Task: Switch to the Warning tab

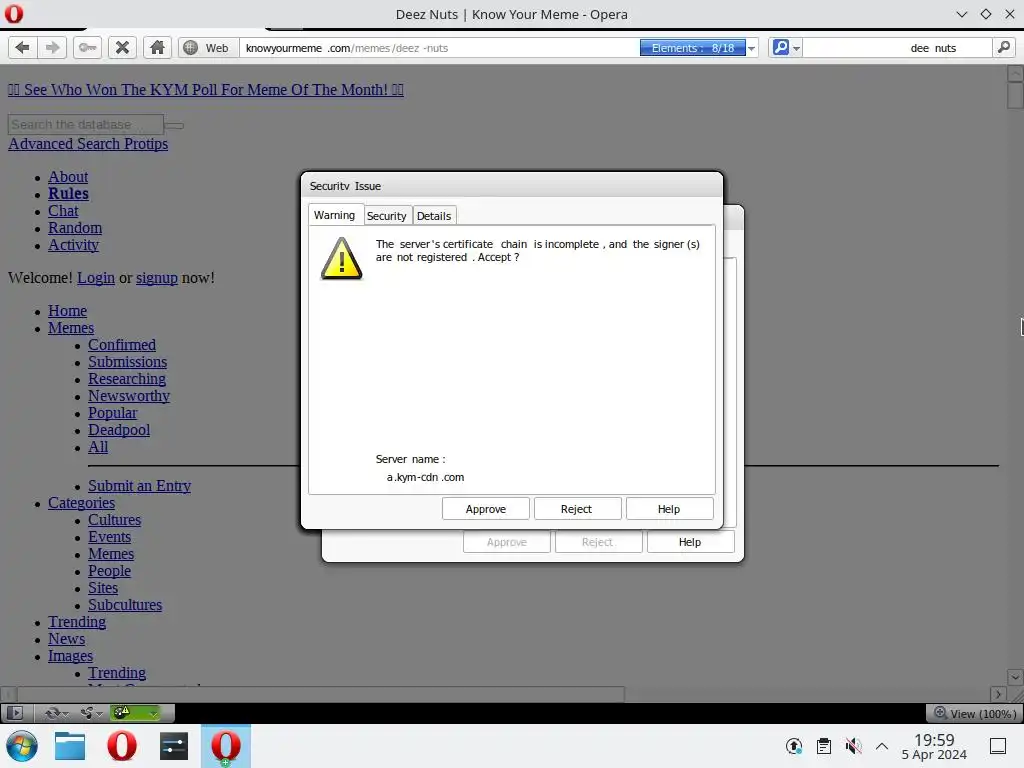Action: point(334,215)
